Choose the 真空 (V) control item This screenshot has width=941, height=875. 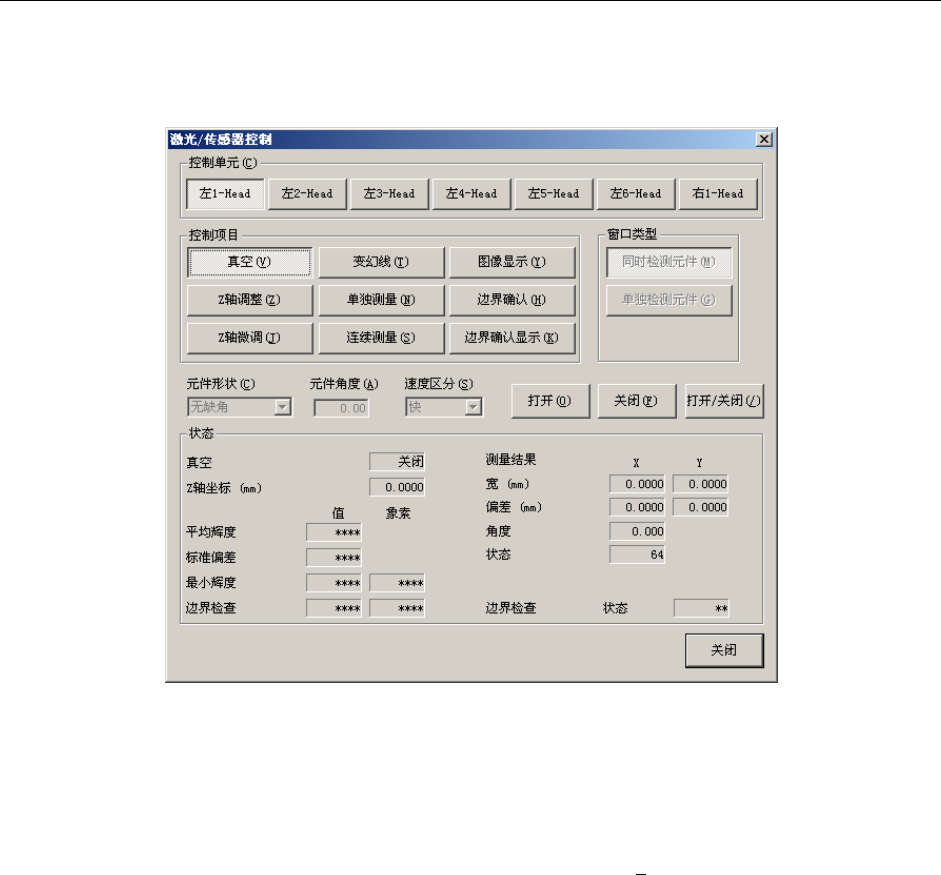click(x=250, y=262)
